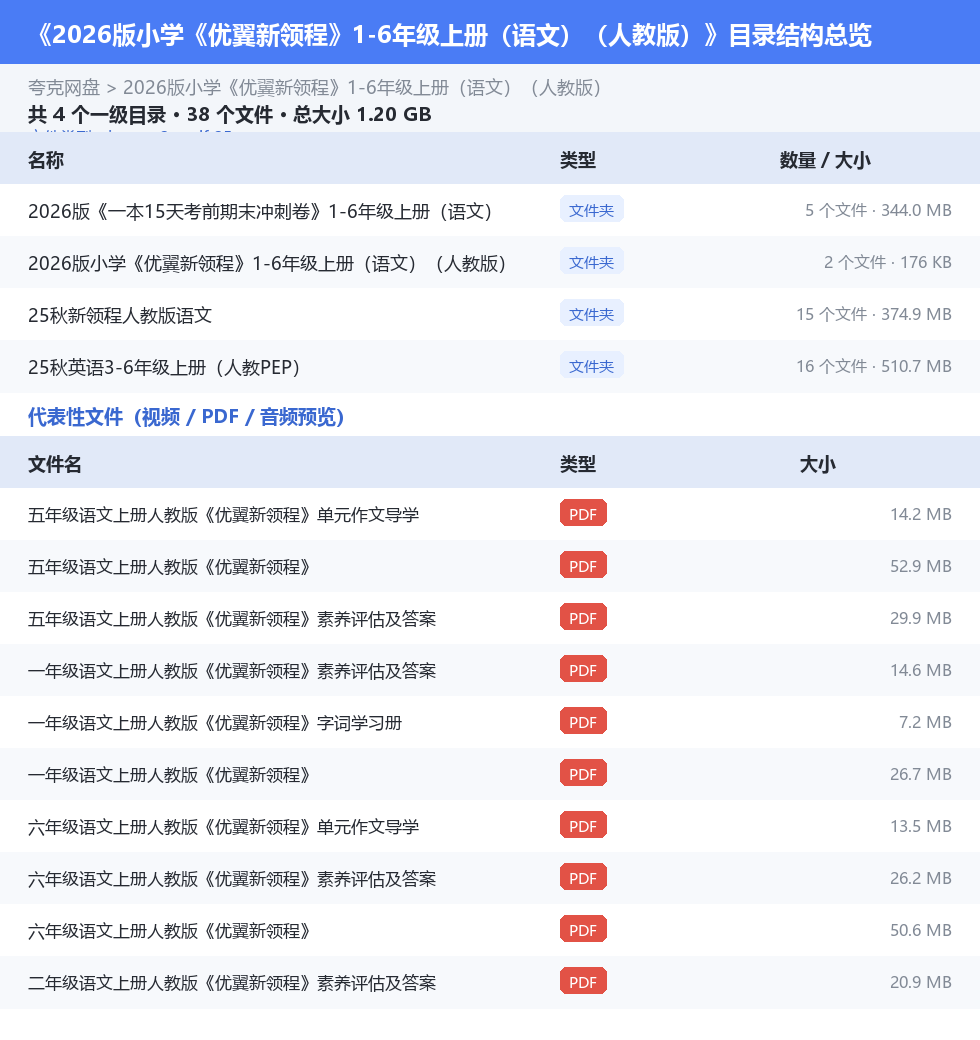
Task: Click the 50.6 MB size value
Action: coord(920,930)
